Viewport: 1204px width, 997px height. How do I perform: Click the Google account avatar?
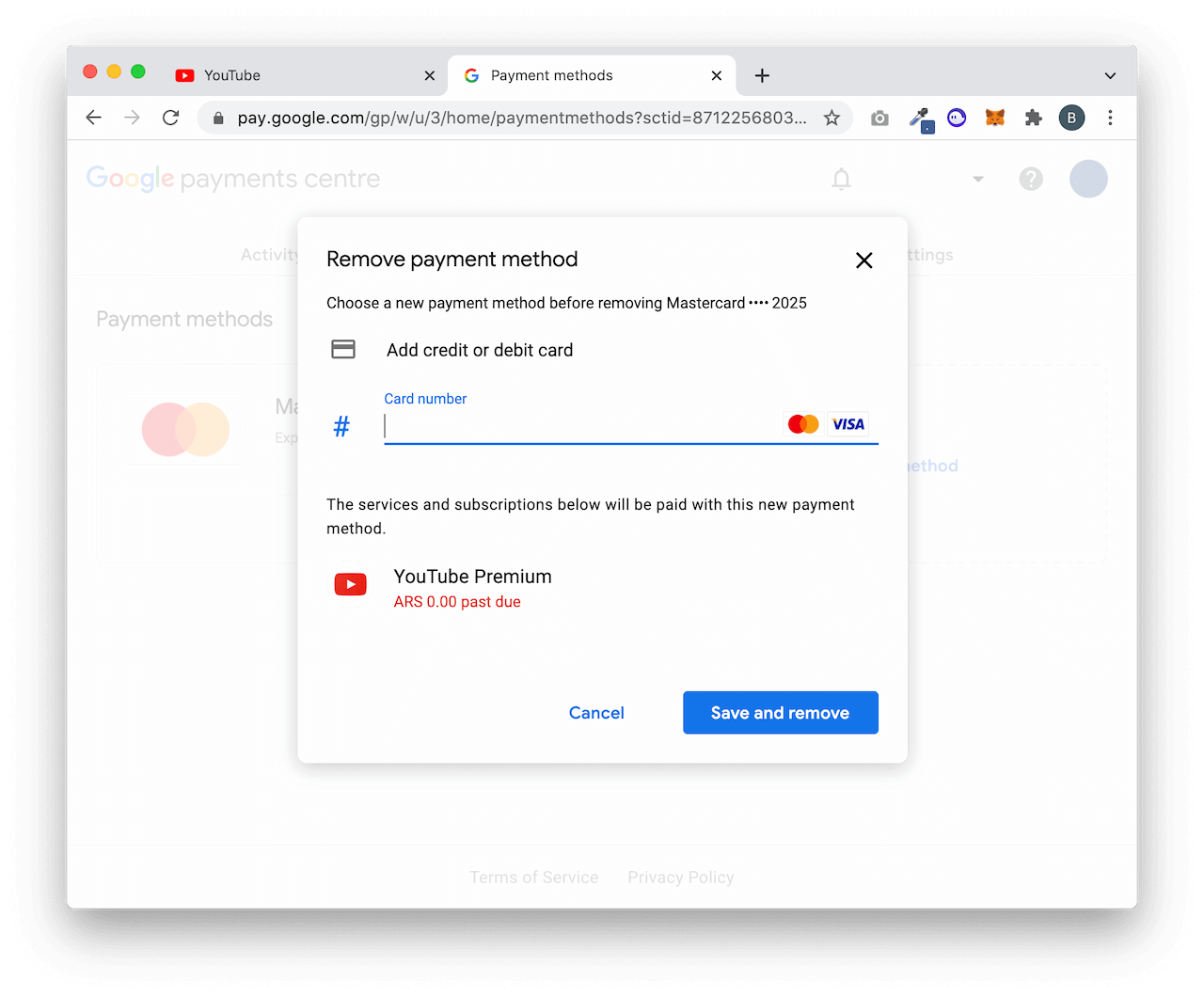point(1088,179)
